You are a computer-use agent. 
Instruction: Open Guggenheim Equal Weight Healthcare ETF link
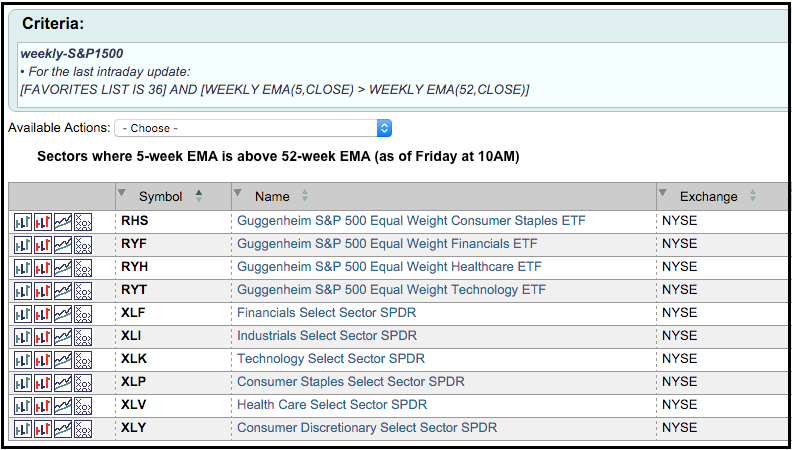pyautogui.click(x=389, y=267)
